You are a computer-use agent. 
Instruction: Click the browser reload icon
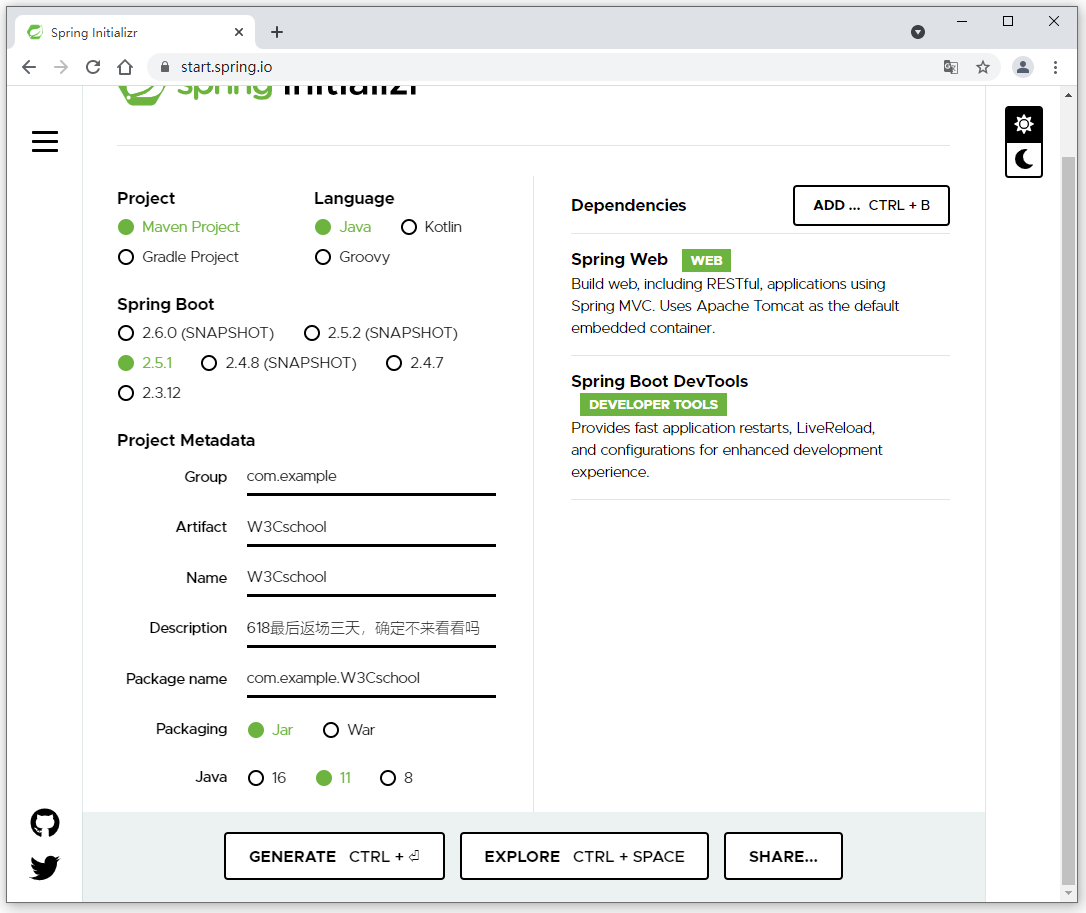click(93, 67)
